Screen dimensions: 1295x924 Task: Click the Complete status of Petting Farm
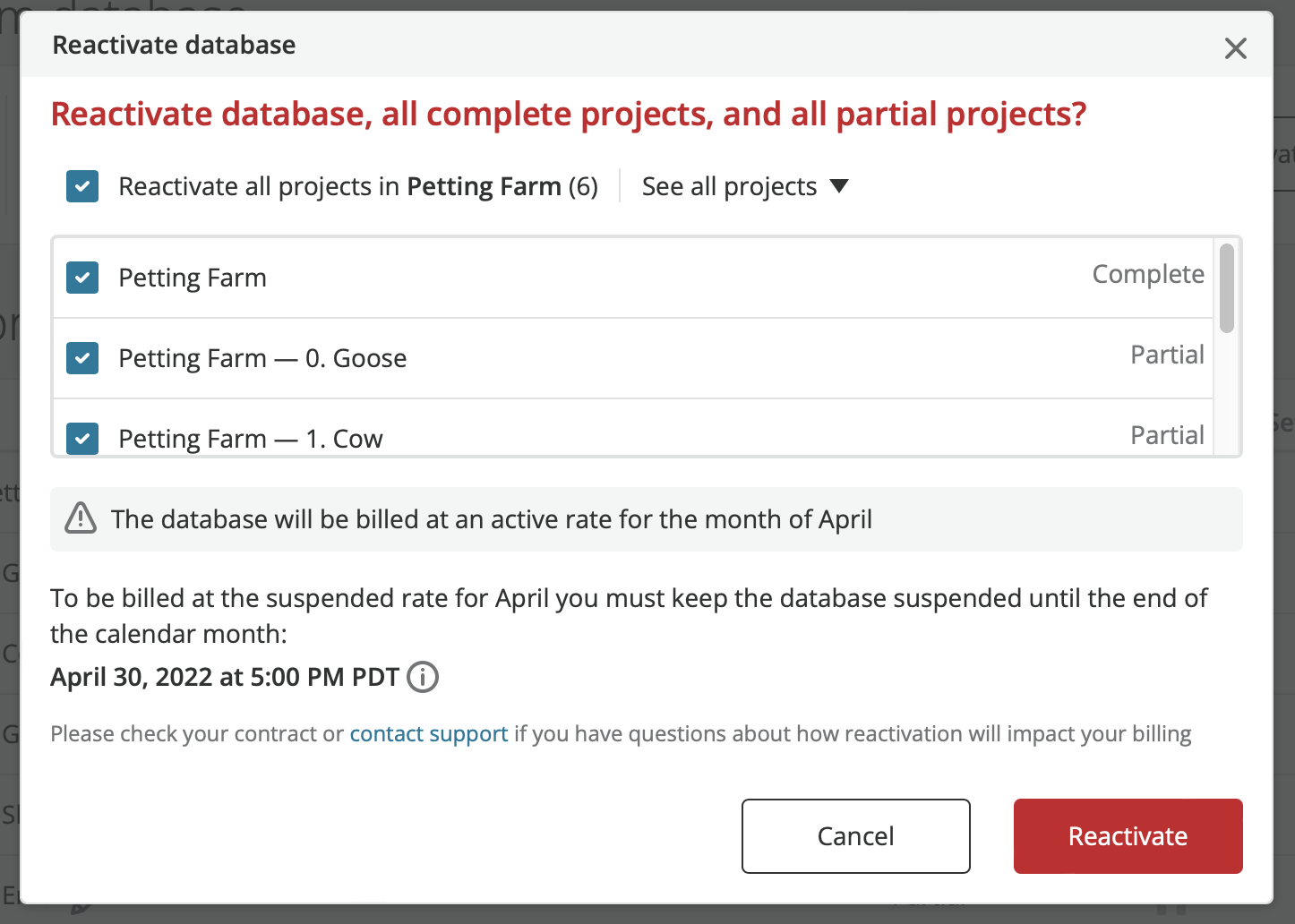tap(1148, 274)
